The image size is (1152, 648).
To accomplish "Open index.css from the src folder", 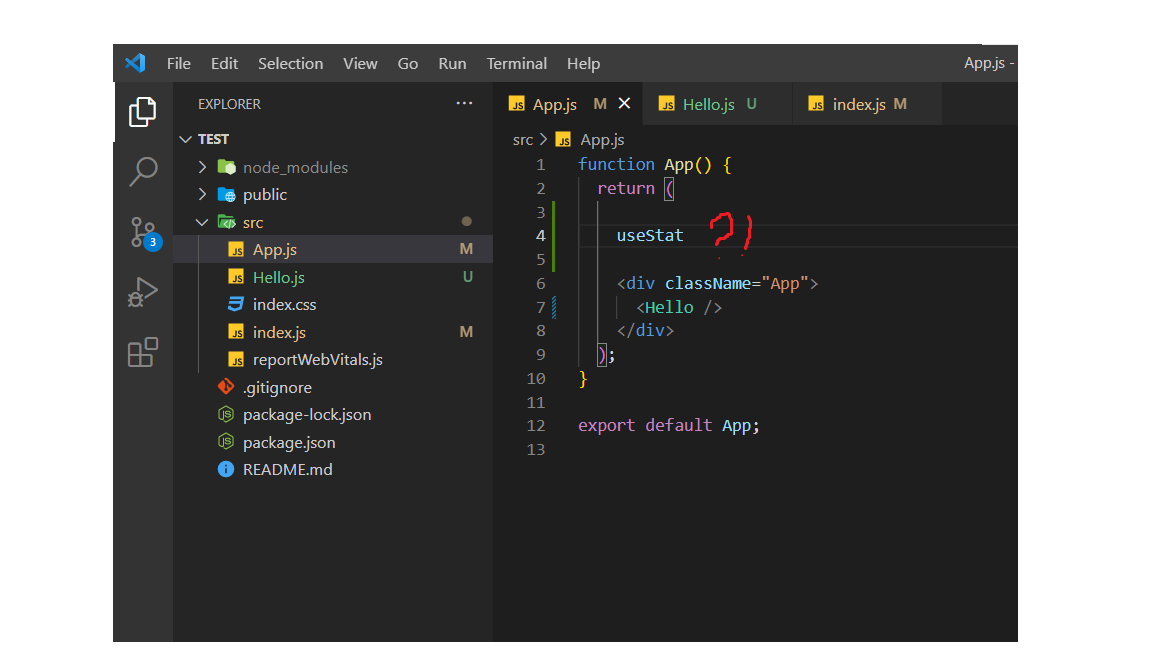I will pos(284,304).
